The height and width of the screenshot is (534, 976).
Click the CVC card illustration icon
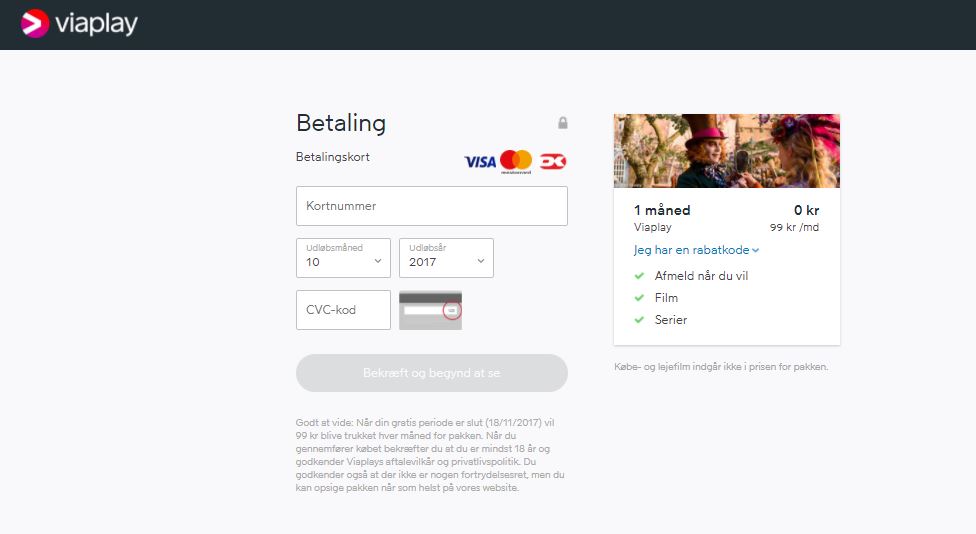coord(430,310)
